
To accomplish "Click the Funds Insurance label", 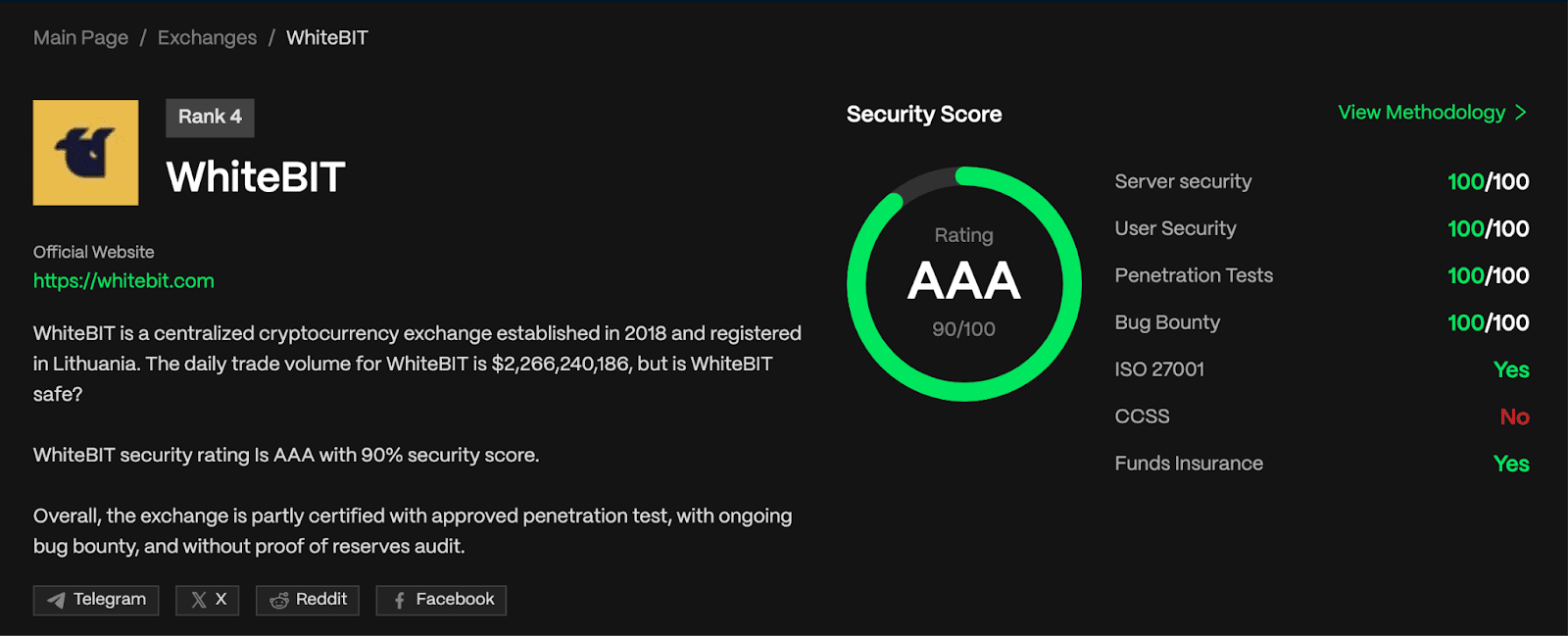I will tap(1189, 464).
